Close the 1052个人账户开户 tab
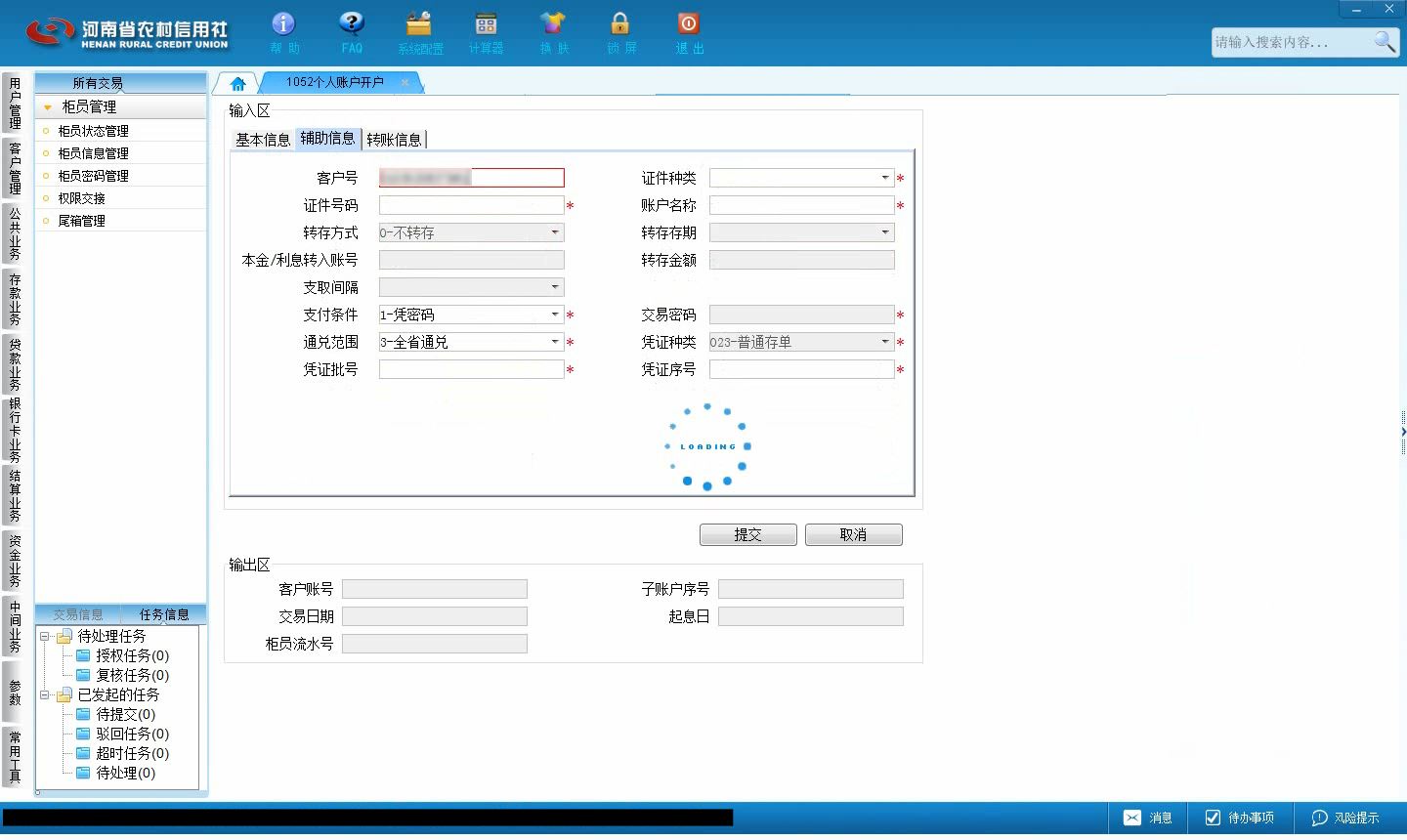 405,82
